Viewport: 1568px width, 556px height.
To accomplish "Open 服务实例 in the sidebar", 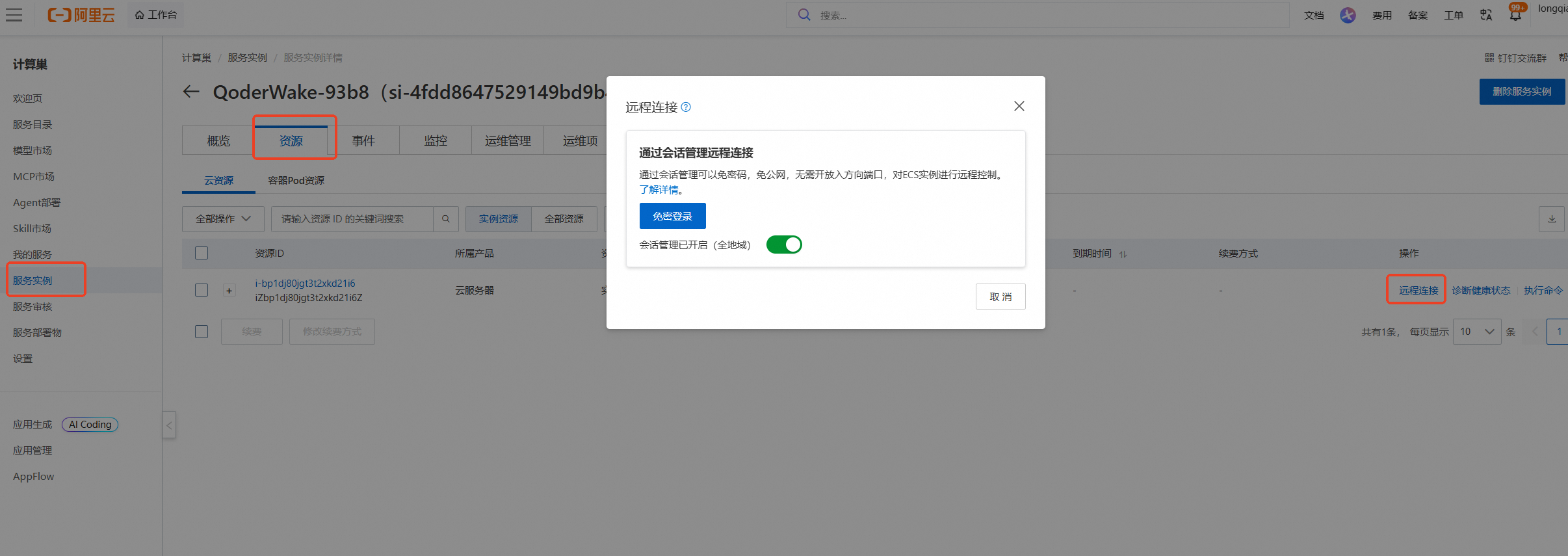I will 33,280.
